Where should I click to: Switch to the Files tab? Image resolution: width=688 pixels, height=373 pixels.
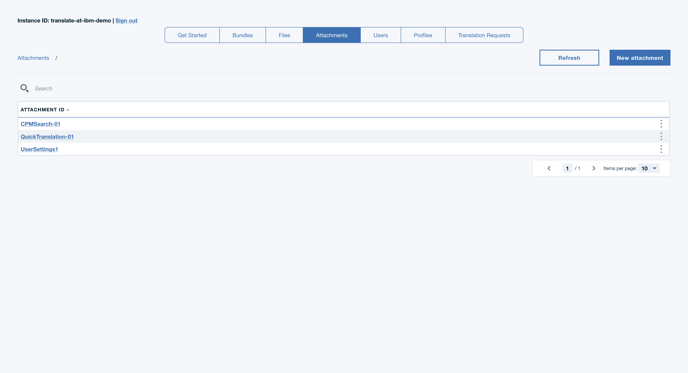point(284,35)
